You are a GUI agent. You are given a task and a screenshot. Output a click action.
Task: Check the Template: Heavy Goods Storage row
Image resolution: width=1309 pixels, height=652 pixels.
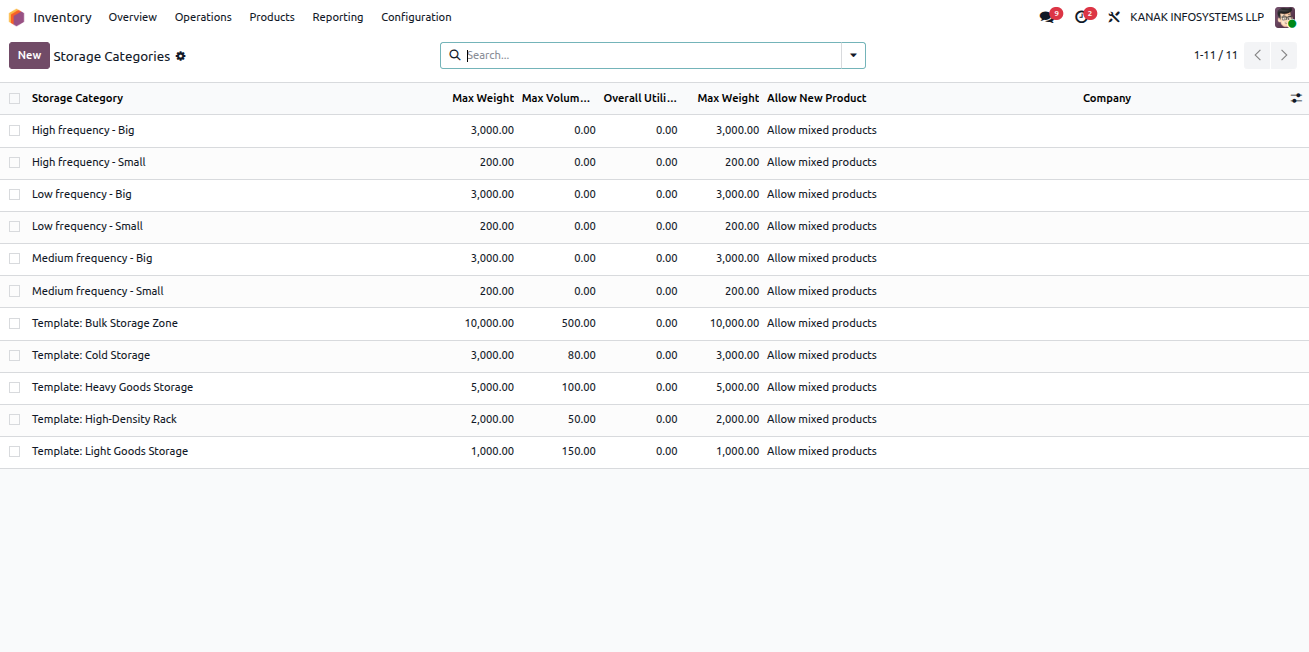[x=14, y=387]
